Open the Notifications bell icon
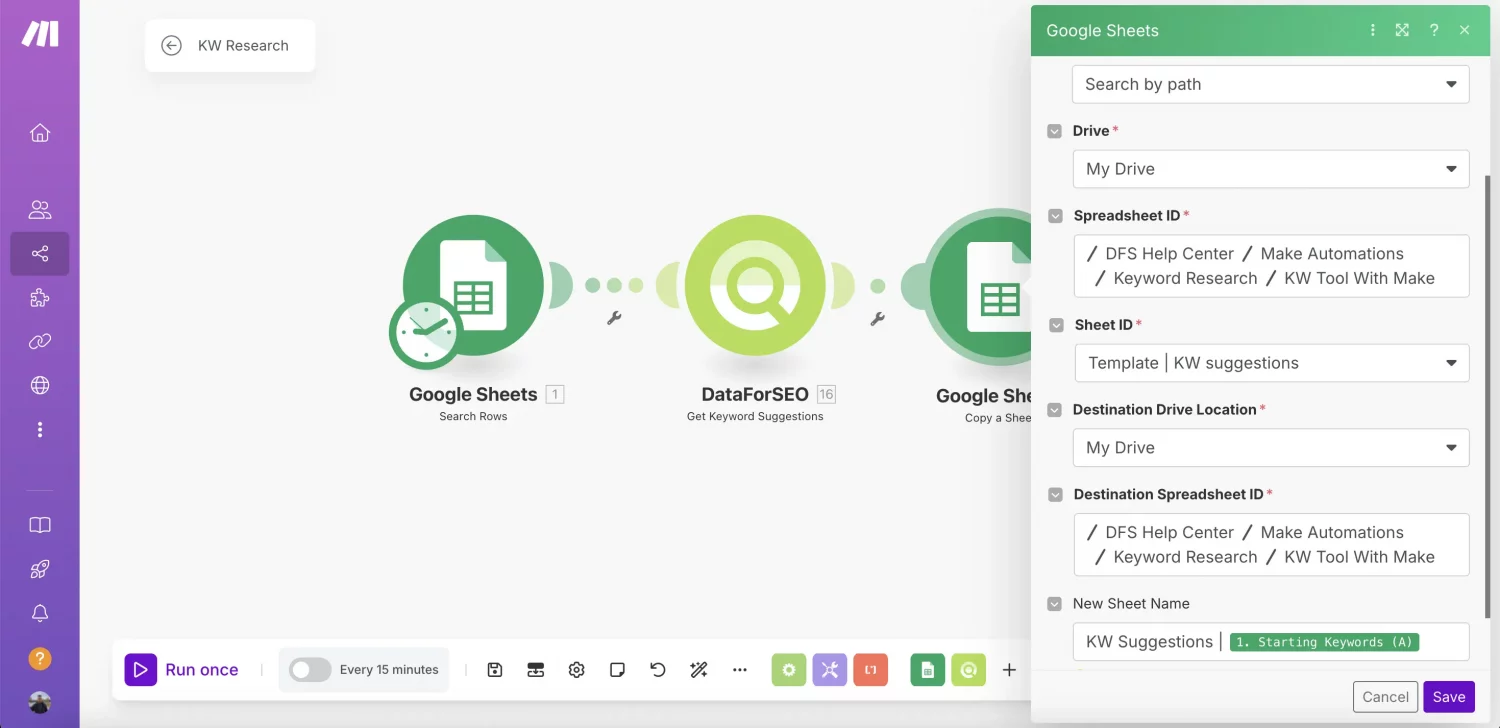This screenshot has height=728, width=1500. (x=40, y=613)
